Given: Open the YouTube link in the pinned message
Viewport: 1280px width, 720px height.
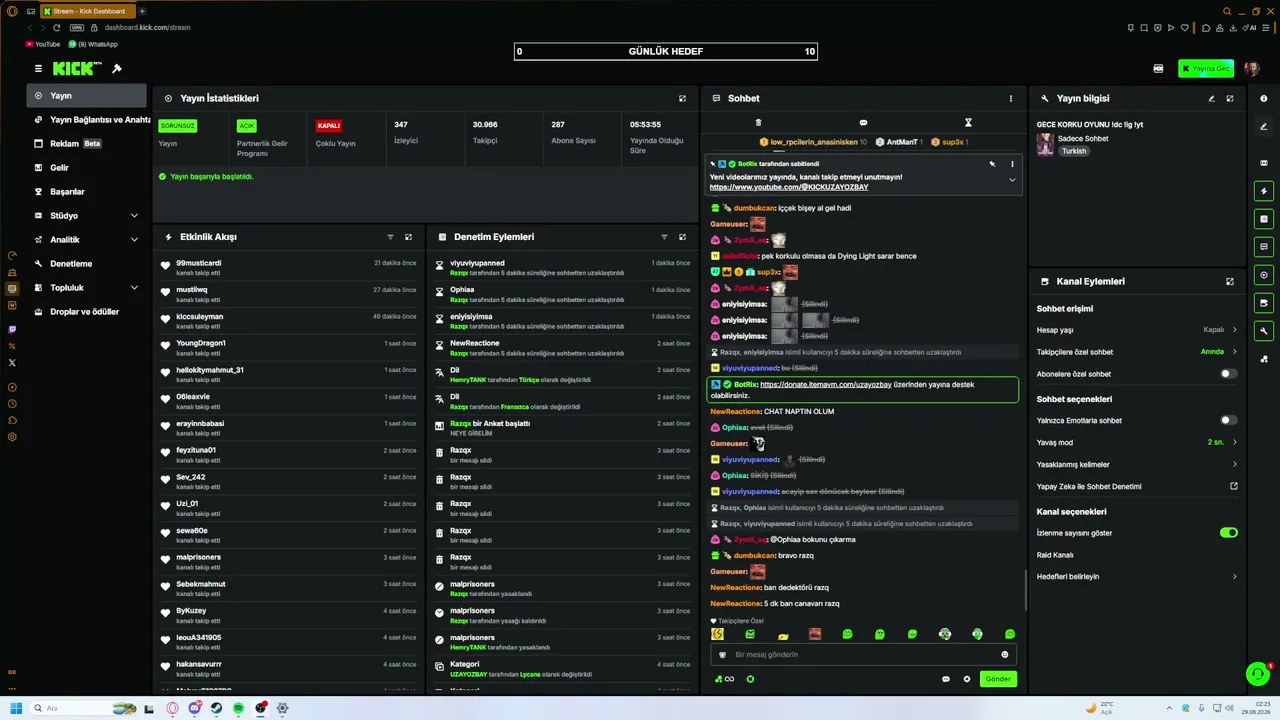Looking at the screenshot, I should point(789,187).
